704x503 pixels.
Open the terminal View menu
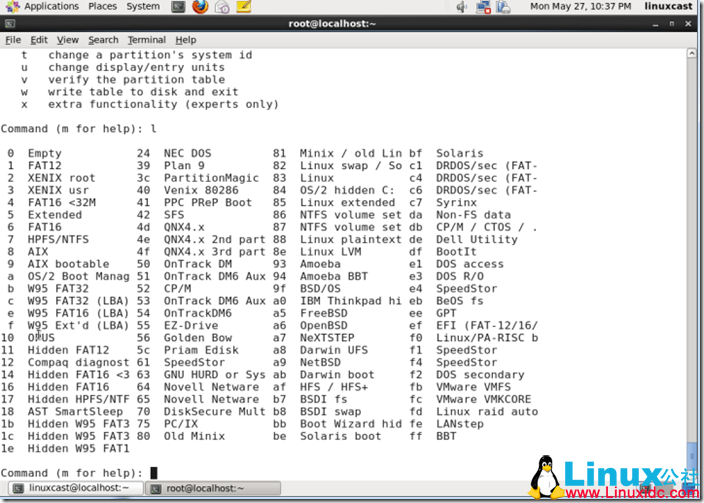67,40
